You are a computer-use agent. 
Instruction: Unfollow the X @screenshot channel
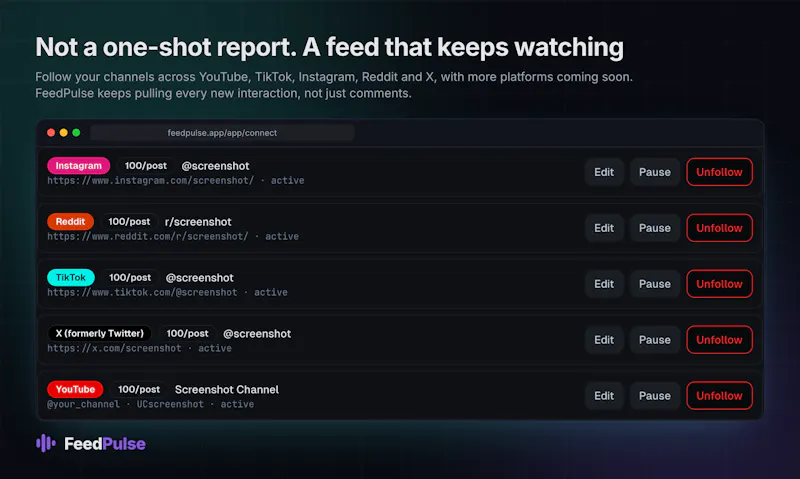point(719,340)
